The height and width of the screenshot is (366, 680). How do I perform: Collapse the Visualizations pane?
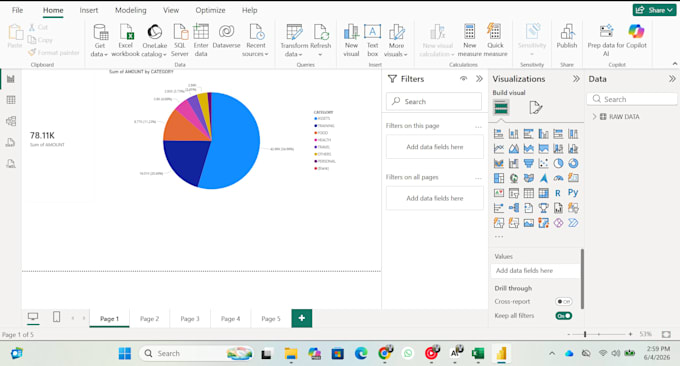[x=576, y=78]
